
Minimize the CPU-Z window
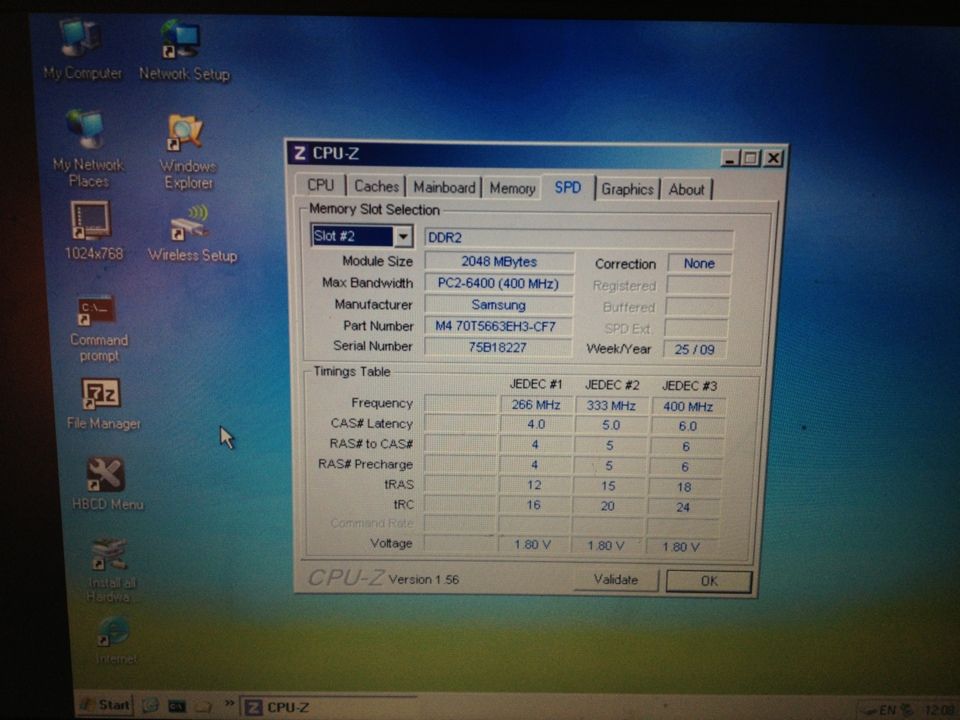click(730, 159)
